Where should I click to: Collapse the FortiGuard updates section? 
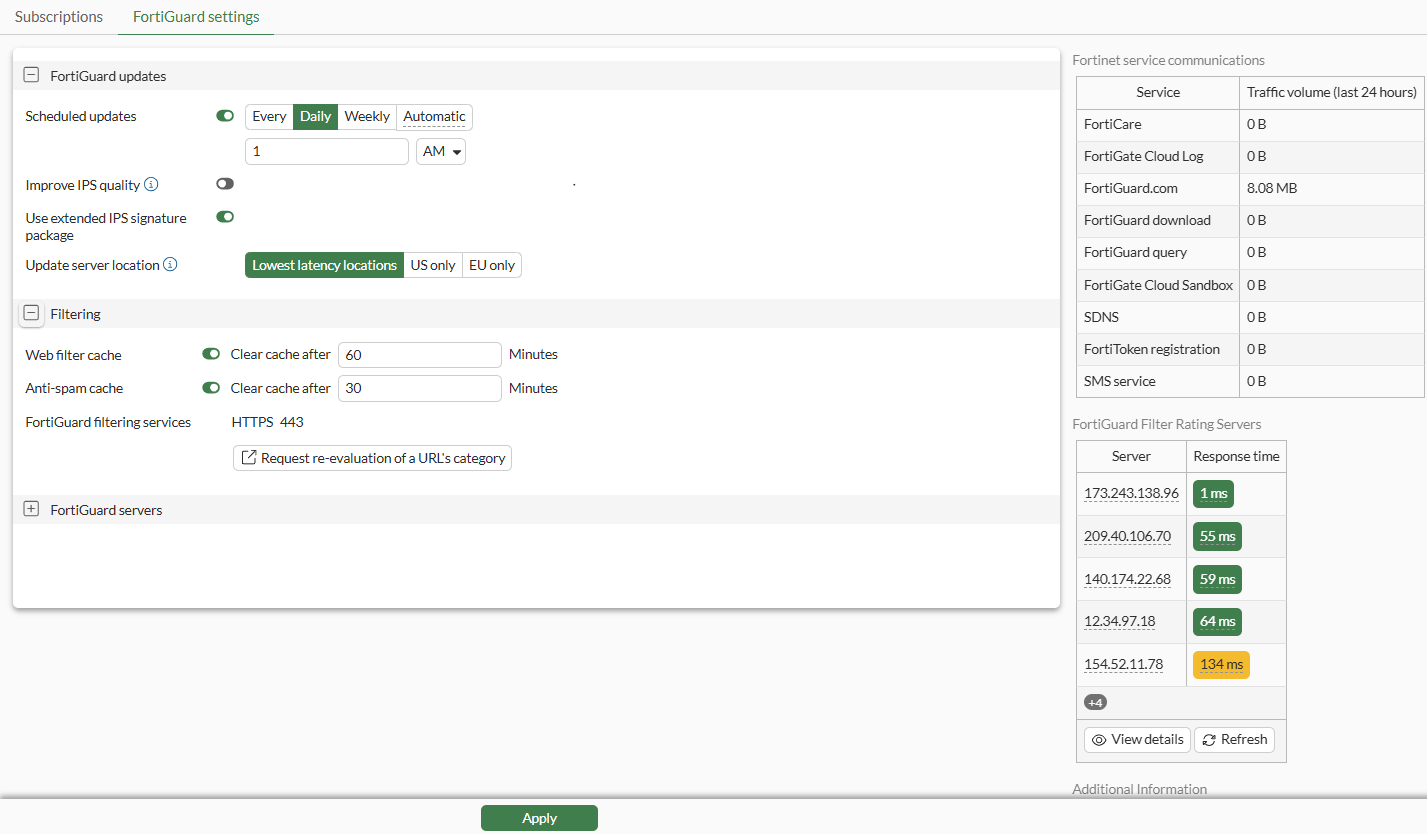[31, 75]
